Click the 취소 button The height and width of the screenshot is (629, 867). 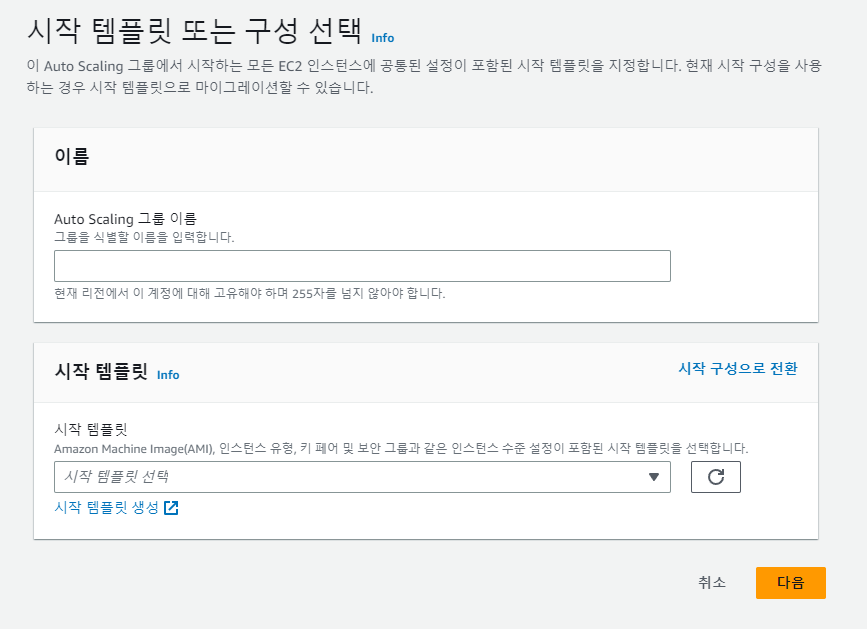[712, 583]
